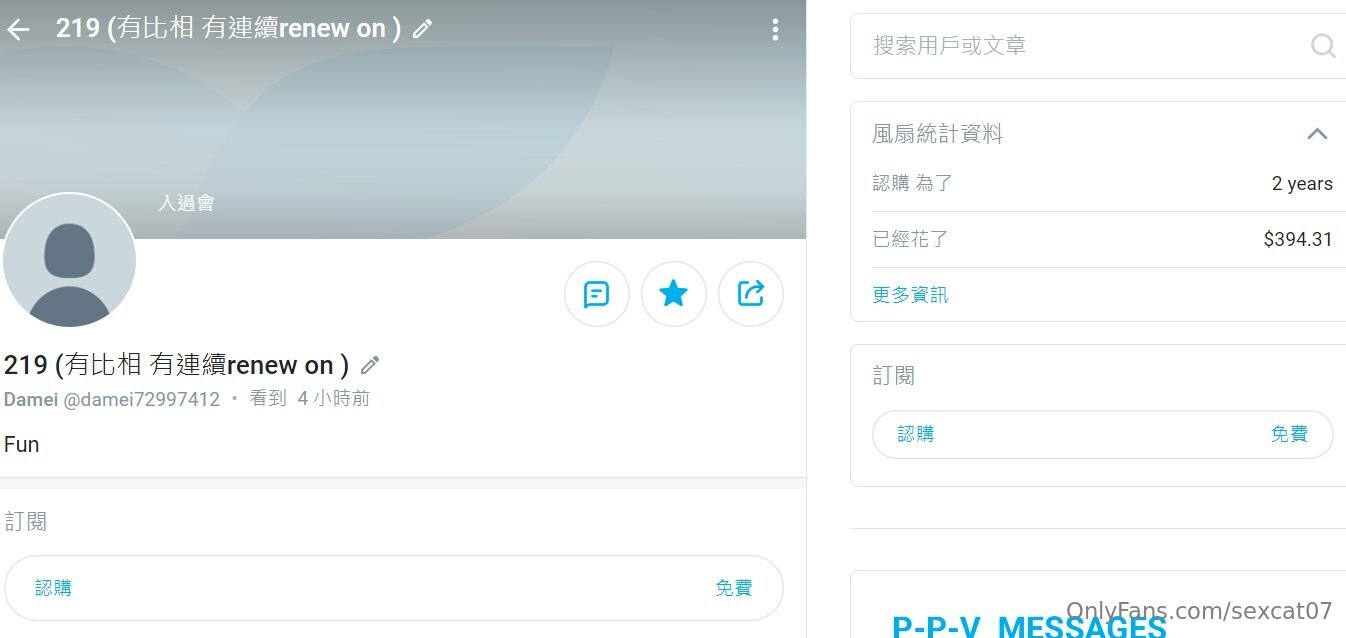Open the 更多資訊 link
Viewport: 1346px width, 638px height.
[909, 295]
